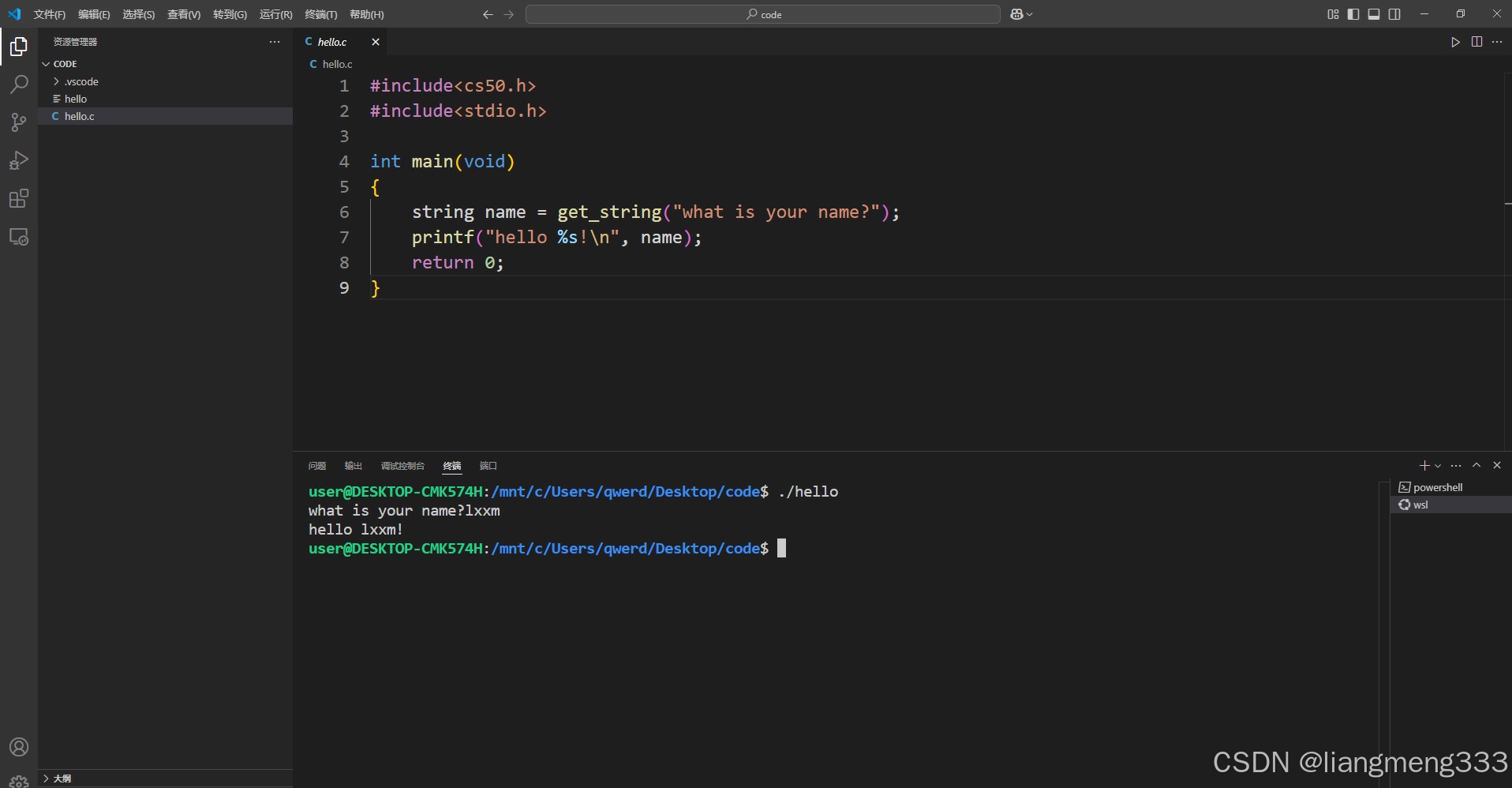Open the Remote Explorer view
The width and height of the screenshot is (1512, 788).
pos(18,237)
